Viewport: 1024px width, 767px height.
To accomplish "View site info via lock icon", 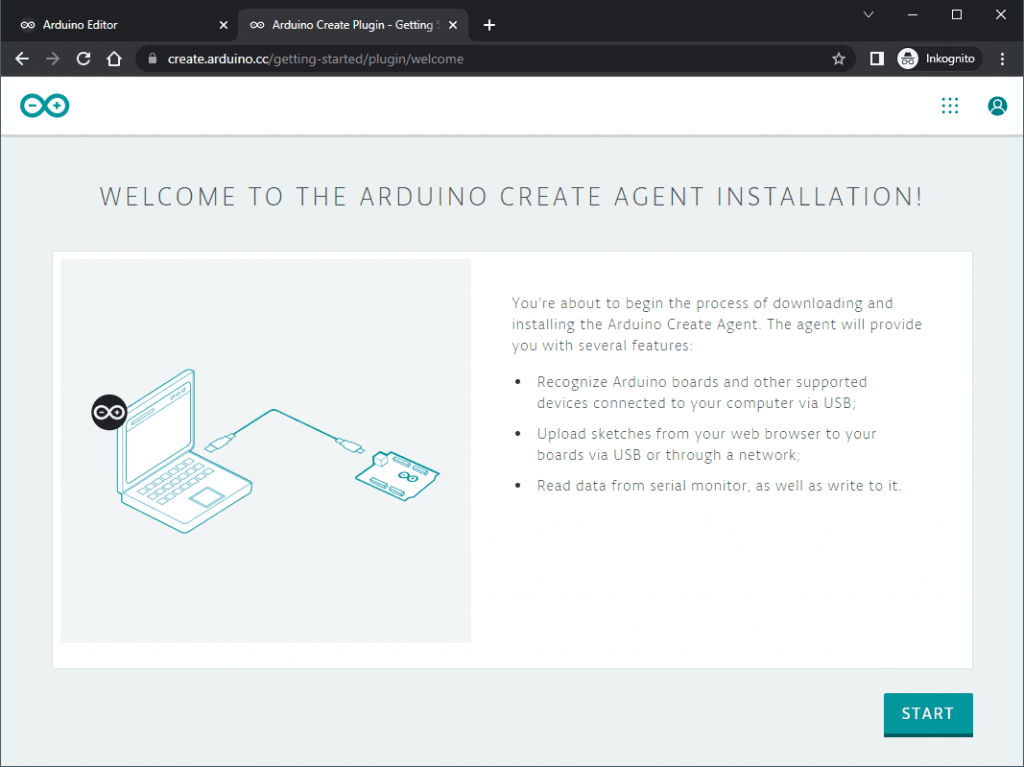I will [153, 59].
